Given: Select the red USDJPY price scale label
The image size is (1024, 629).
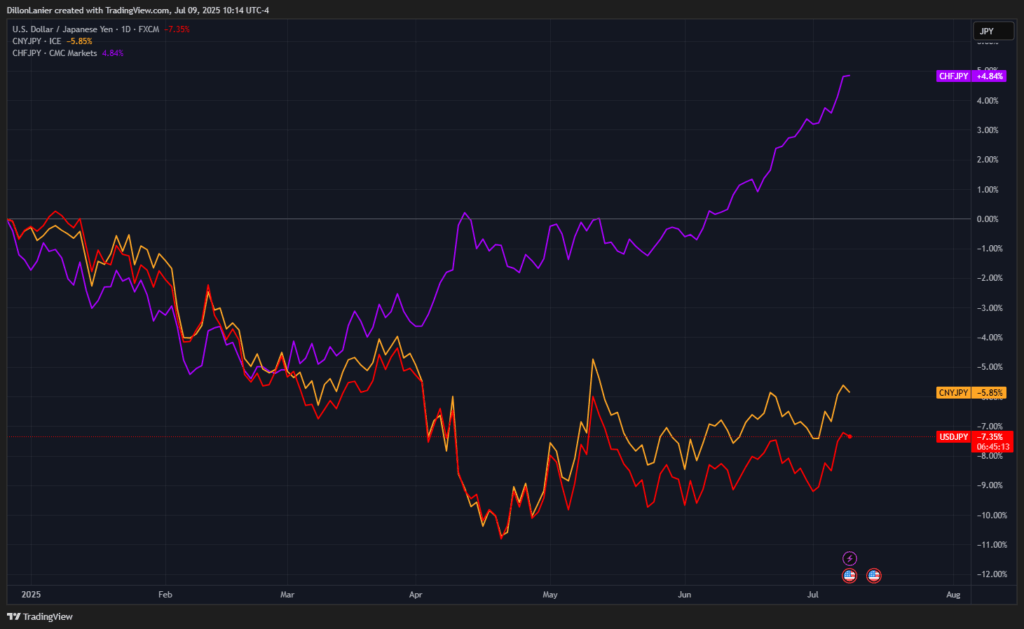Looking at the screenshot, I should click(x=971, y=437).
